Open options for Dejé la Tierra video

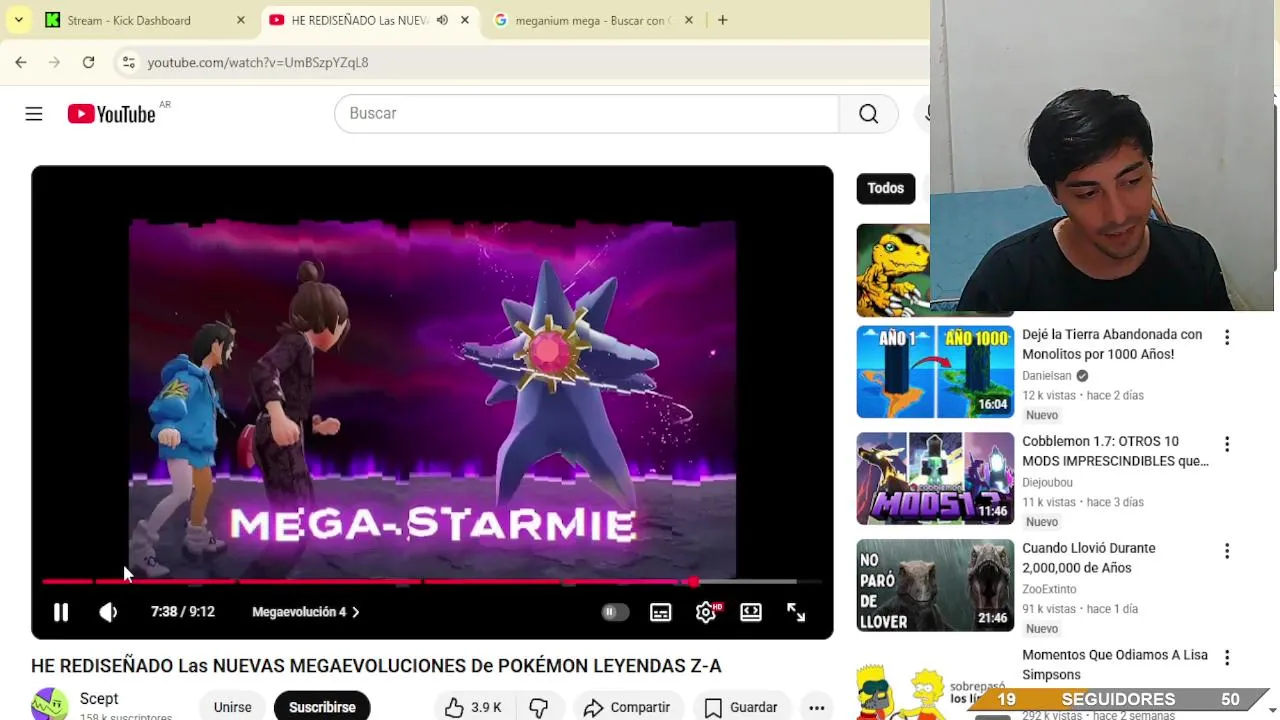pos(1227,338)
